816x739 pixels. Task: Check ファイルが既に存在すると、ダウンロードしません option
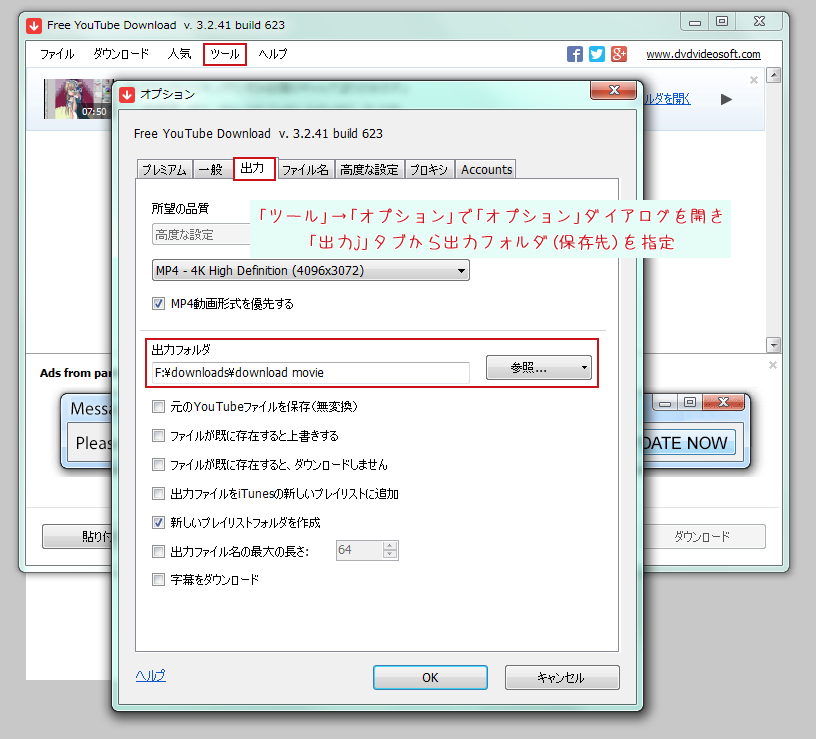point(158,464)
